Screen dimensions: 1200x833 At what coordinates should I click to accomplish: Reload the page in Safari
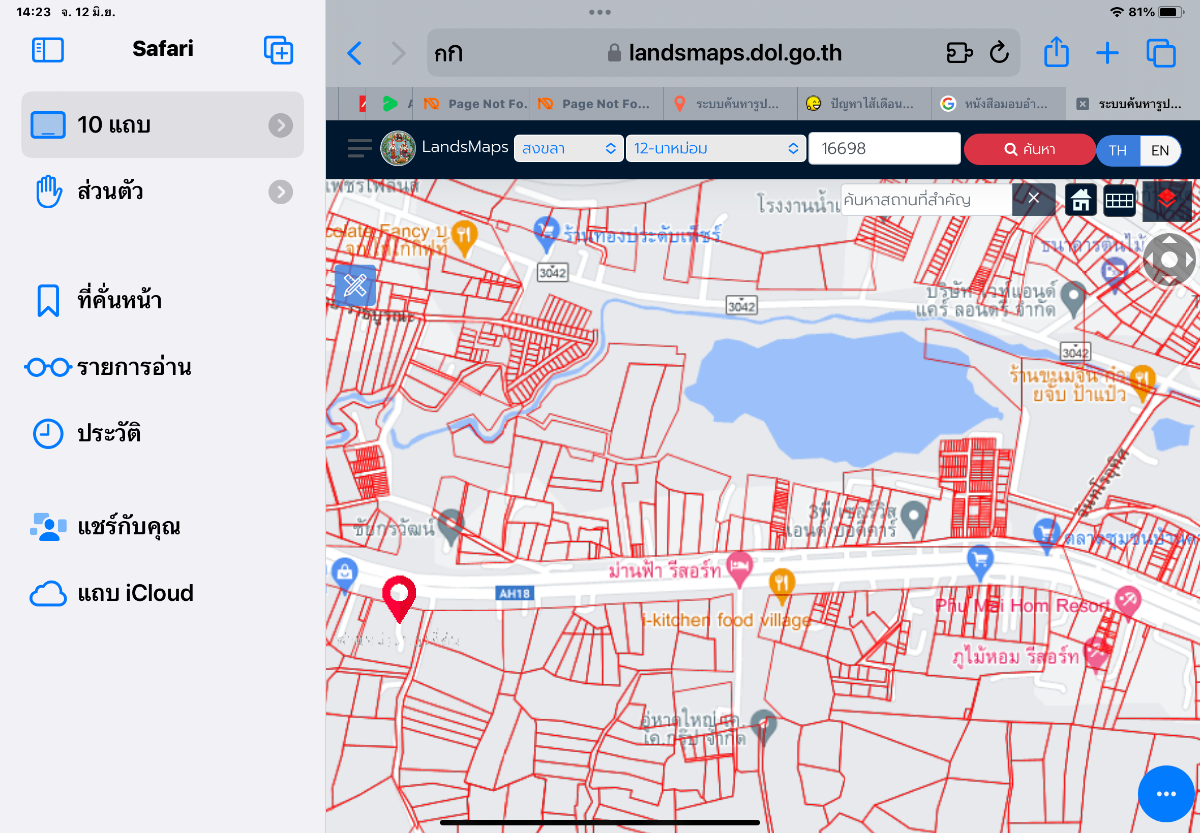coord(998,53)
